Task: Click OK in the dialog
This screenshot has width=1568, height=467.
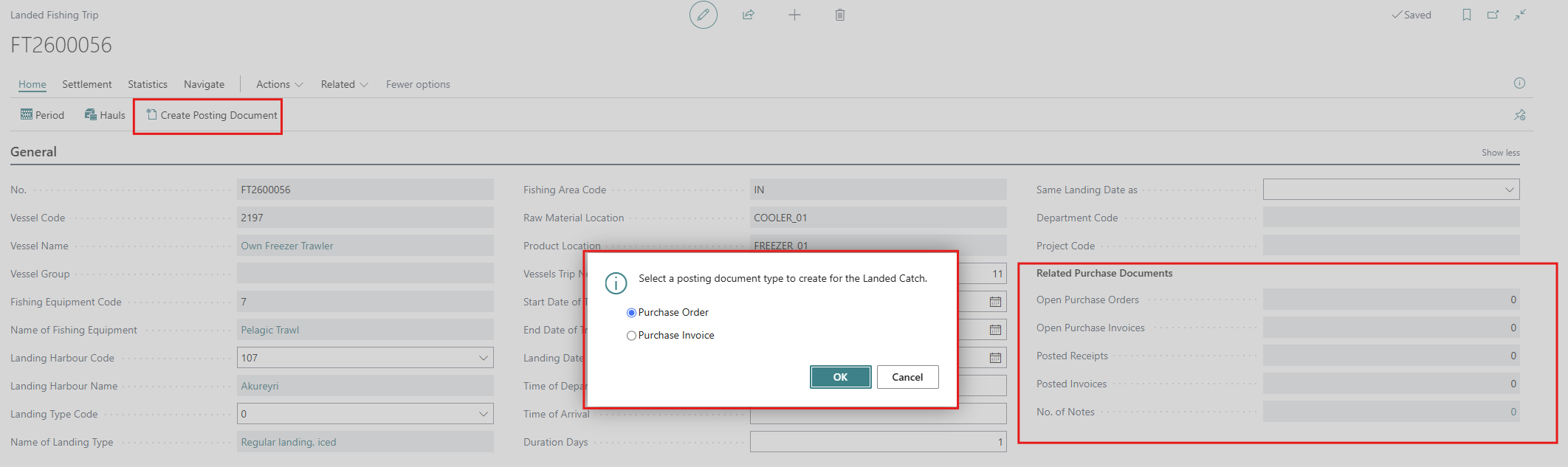Action: pos(840,377)
